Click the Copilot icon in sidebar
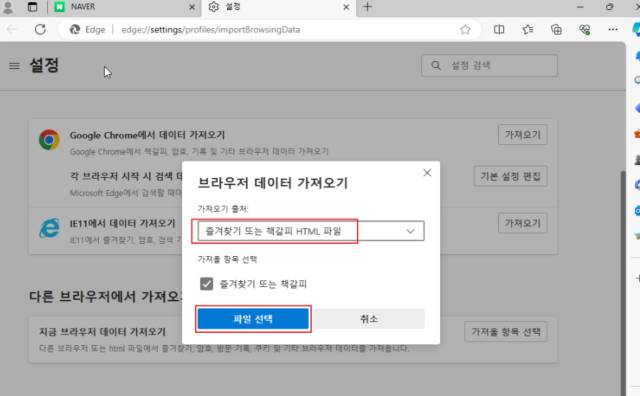Viewport: 640px width, 396px height. 636,29
